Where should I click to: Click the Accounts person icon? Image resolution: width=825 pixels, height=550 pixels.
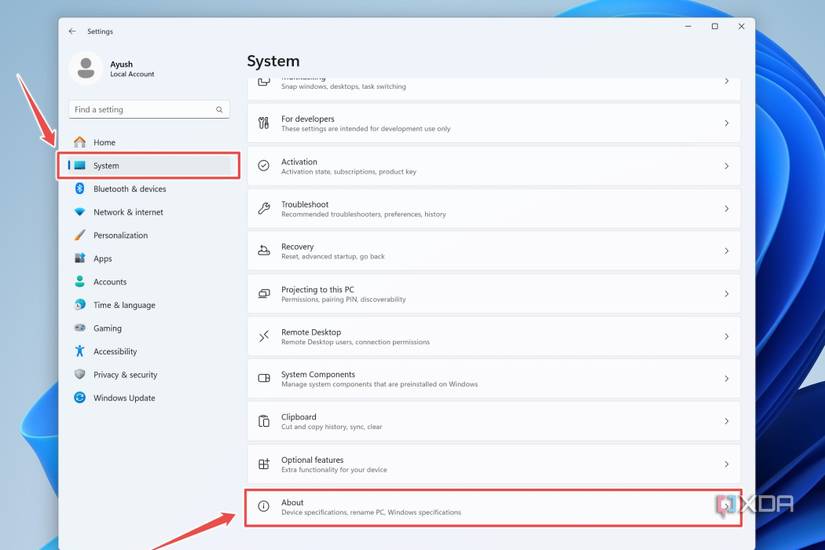80,281
